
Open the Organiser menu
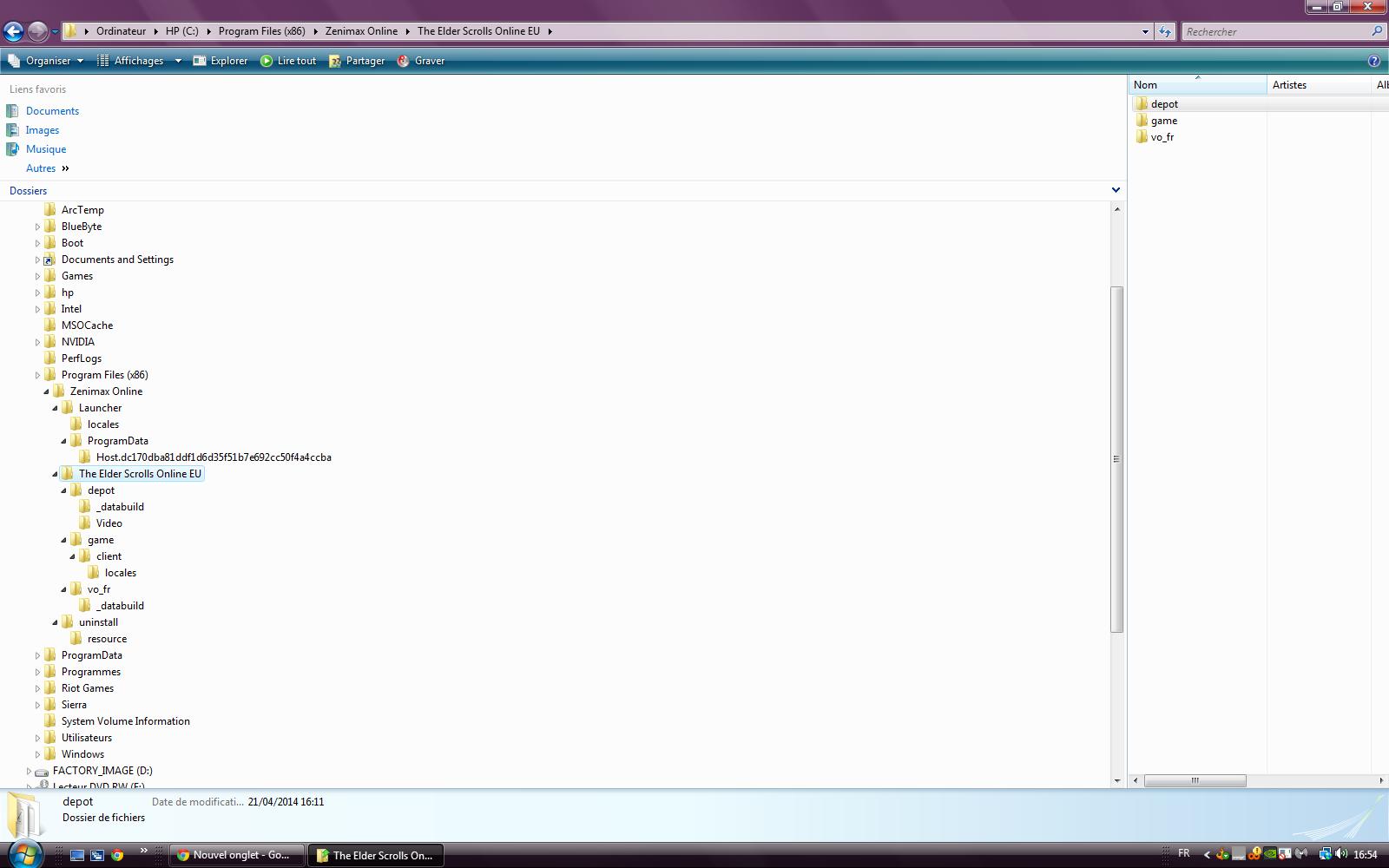[46, 61]
